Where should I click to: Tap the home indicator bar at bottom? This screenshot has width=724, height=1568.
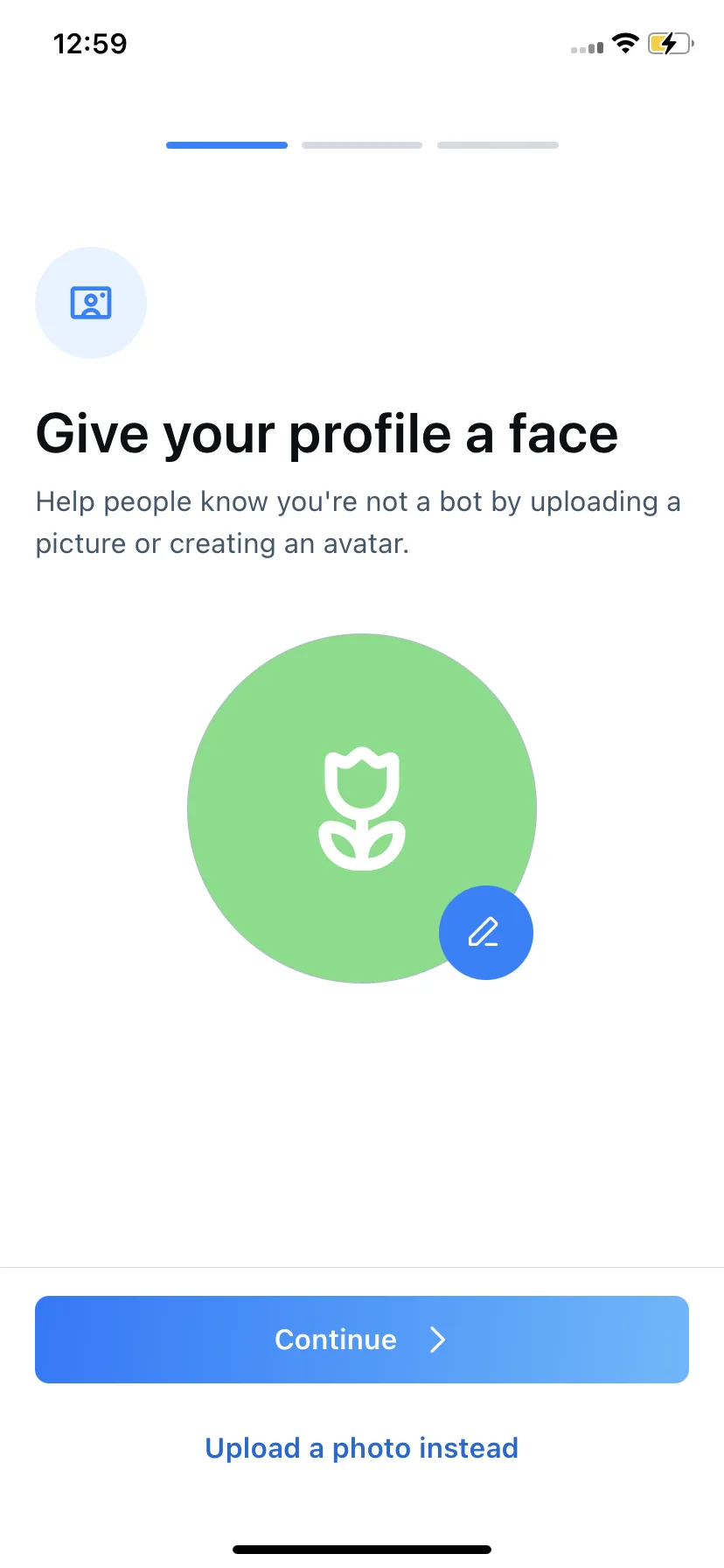point(362,1550)
